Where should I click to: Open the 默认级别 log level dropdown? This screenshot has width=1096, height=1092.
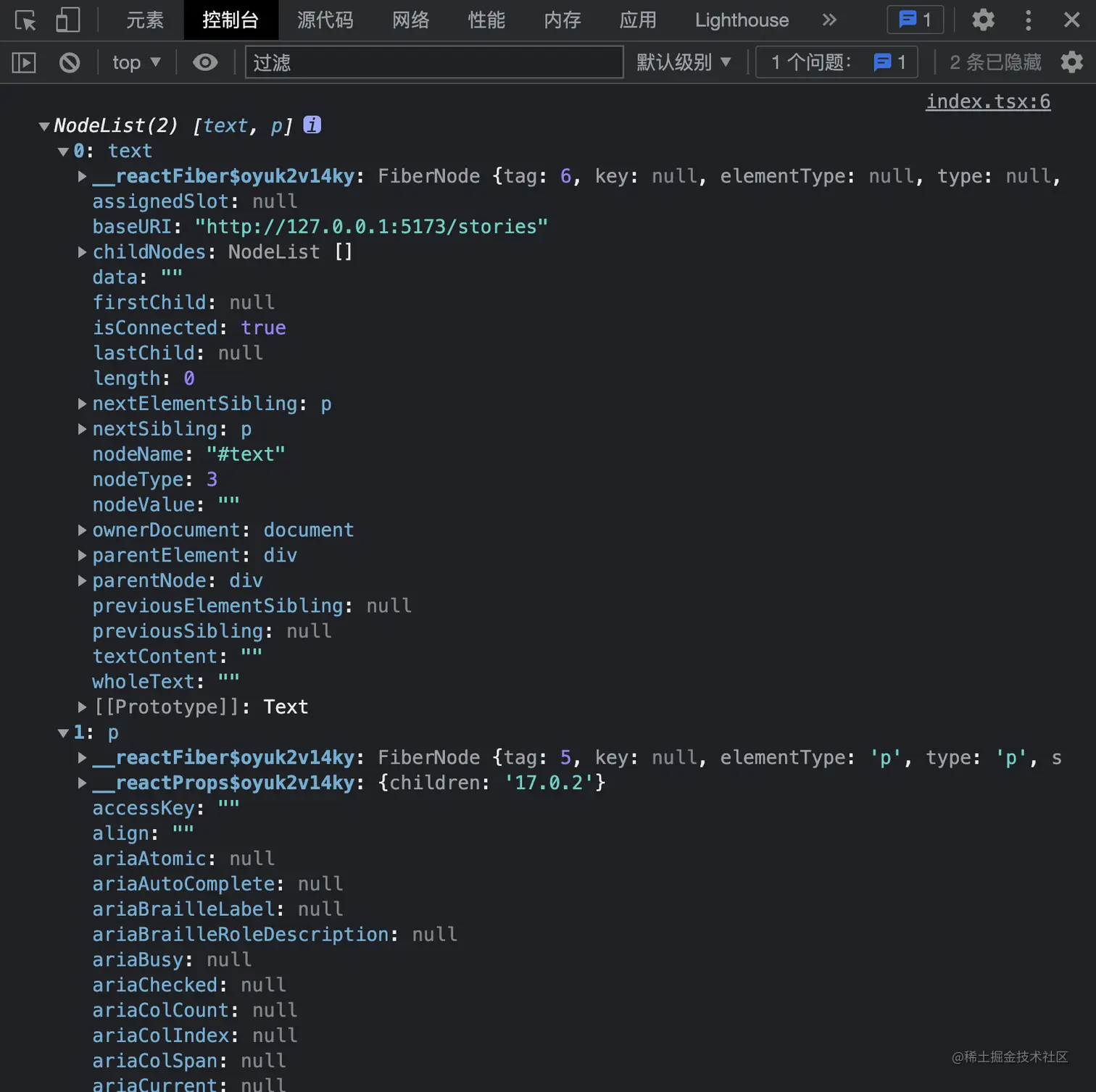point(684,62)
